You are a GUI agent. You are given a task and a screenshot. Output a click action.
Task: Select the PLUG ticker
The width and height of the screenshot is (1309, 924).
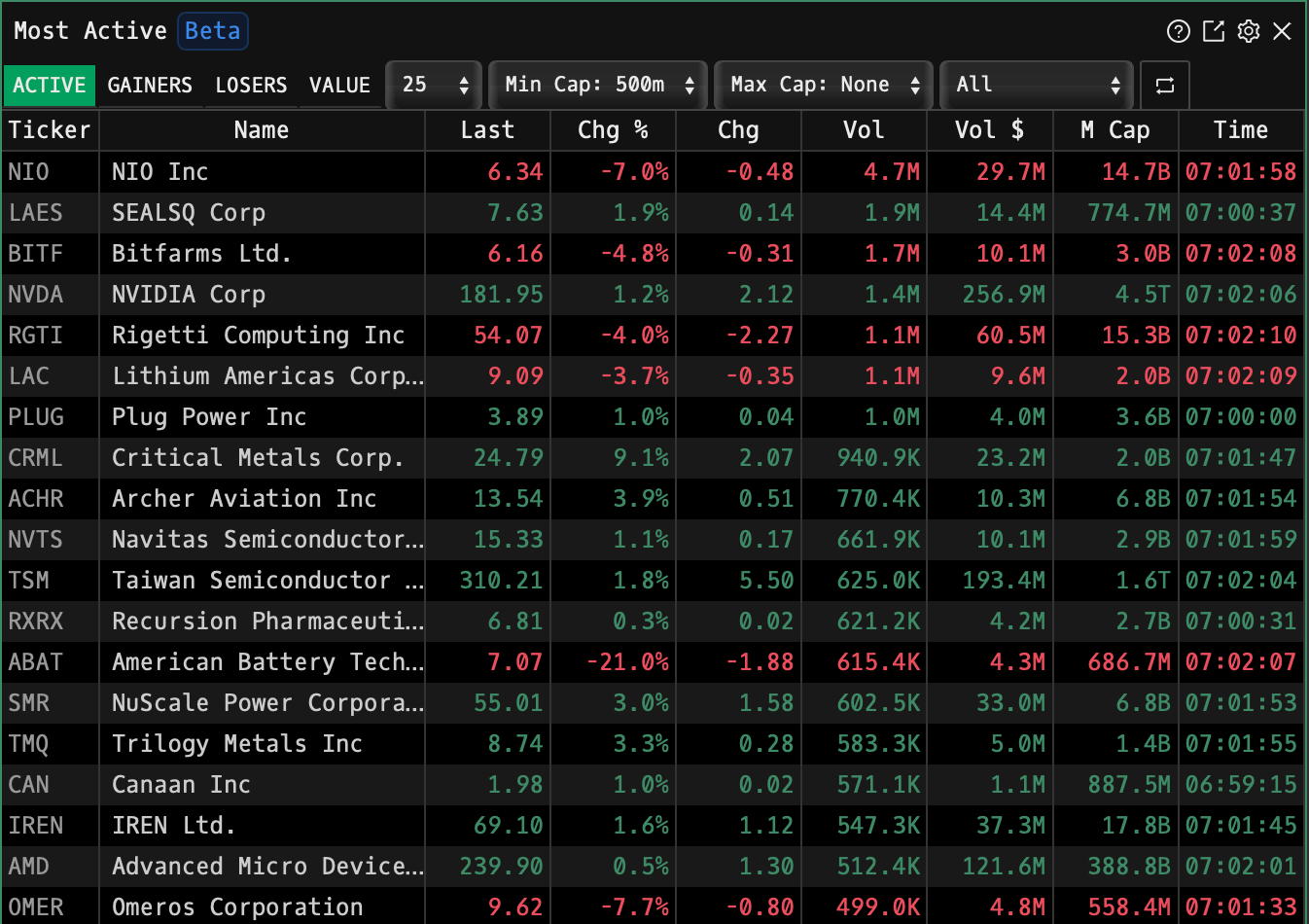coord(36,417)
